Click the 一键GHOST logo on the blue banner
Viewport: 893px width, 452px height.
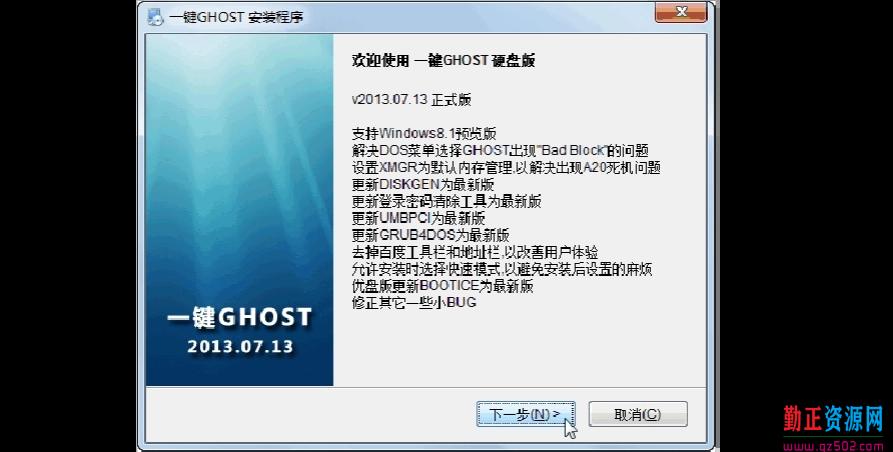[x=239, y=318]
